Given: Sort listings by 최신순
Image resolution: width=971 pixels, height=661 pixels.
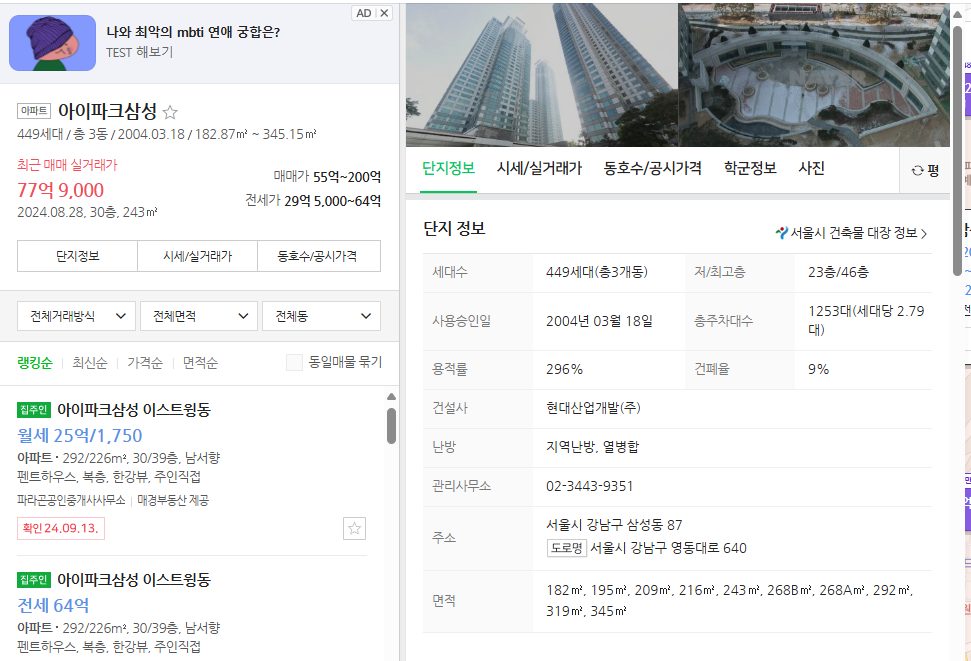Looking at the screenshot, I should pos(90,363).
